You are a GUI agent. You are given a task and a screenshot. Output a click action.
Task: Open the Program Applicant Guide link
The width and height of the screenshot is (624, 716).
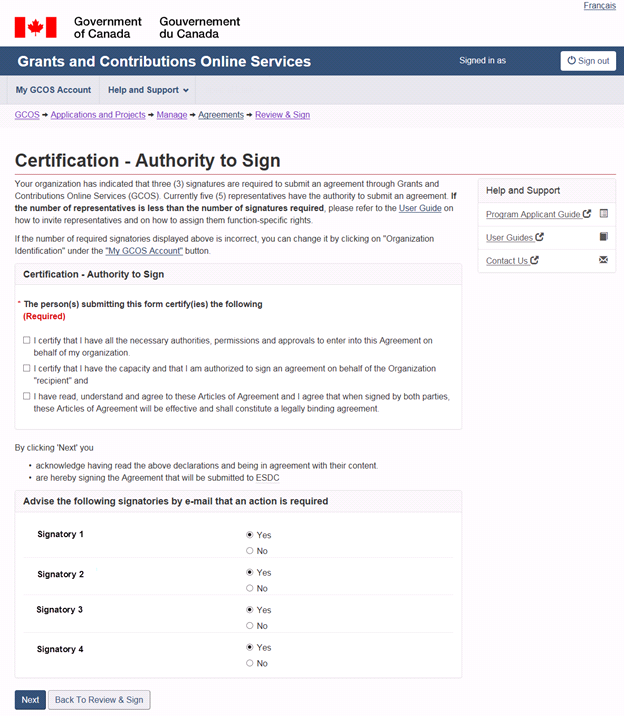533,214
